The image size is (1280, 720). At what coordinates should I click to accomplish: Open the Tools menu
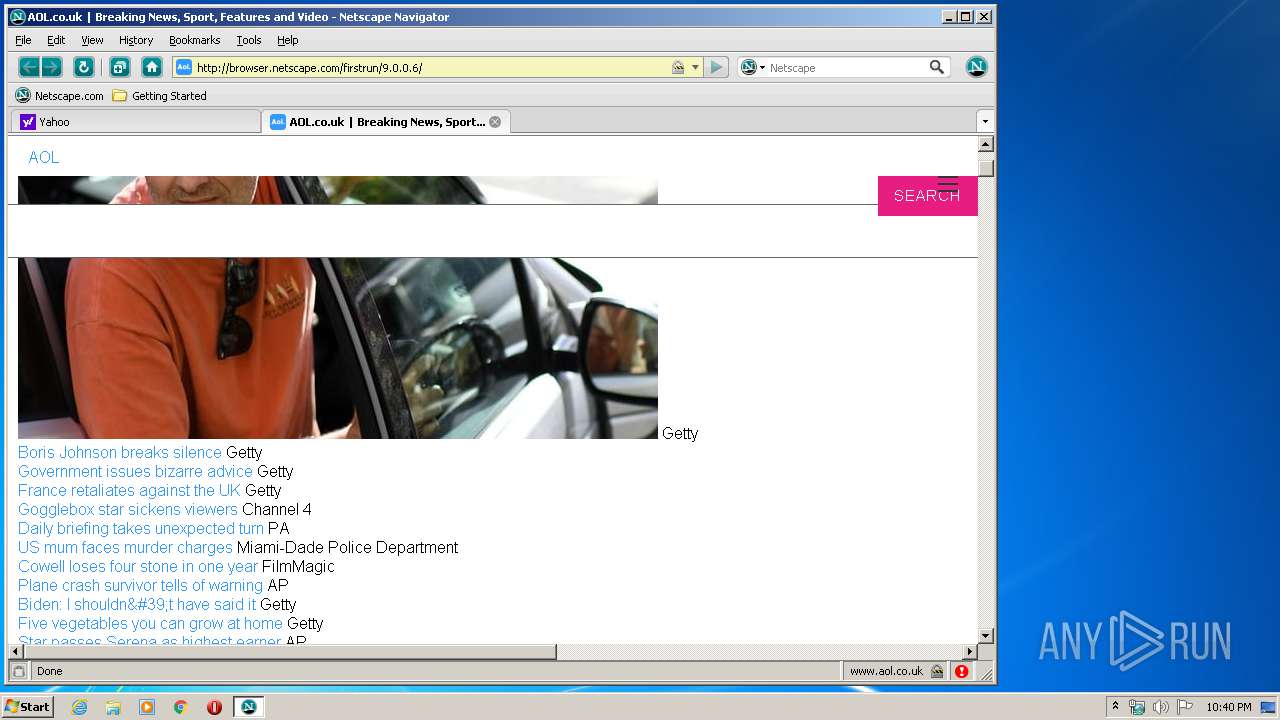click(249, 40)
